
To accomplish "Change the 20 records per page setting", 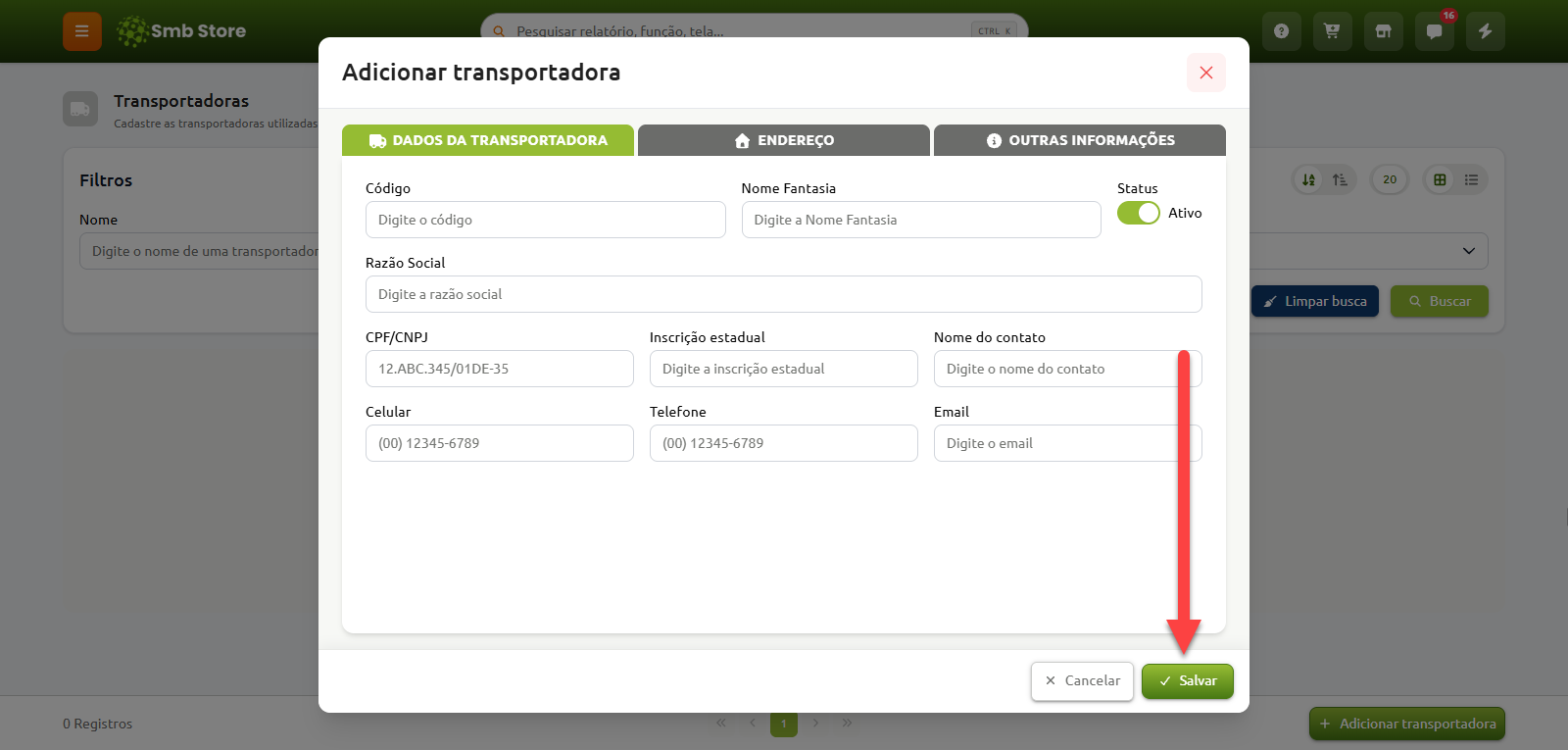I will click(x=1390, y=179).
